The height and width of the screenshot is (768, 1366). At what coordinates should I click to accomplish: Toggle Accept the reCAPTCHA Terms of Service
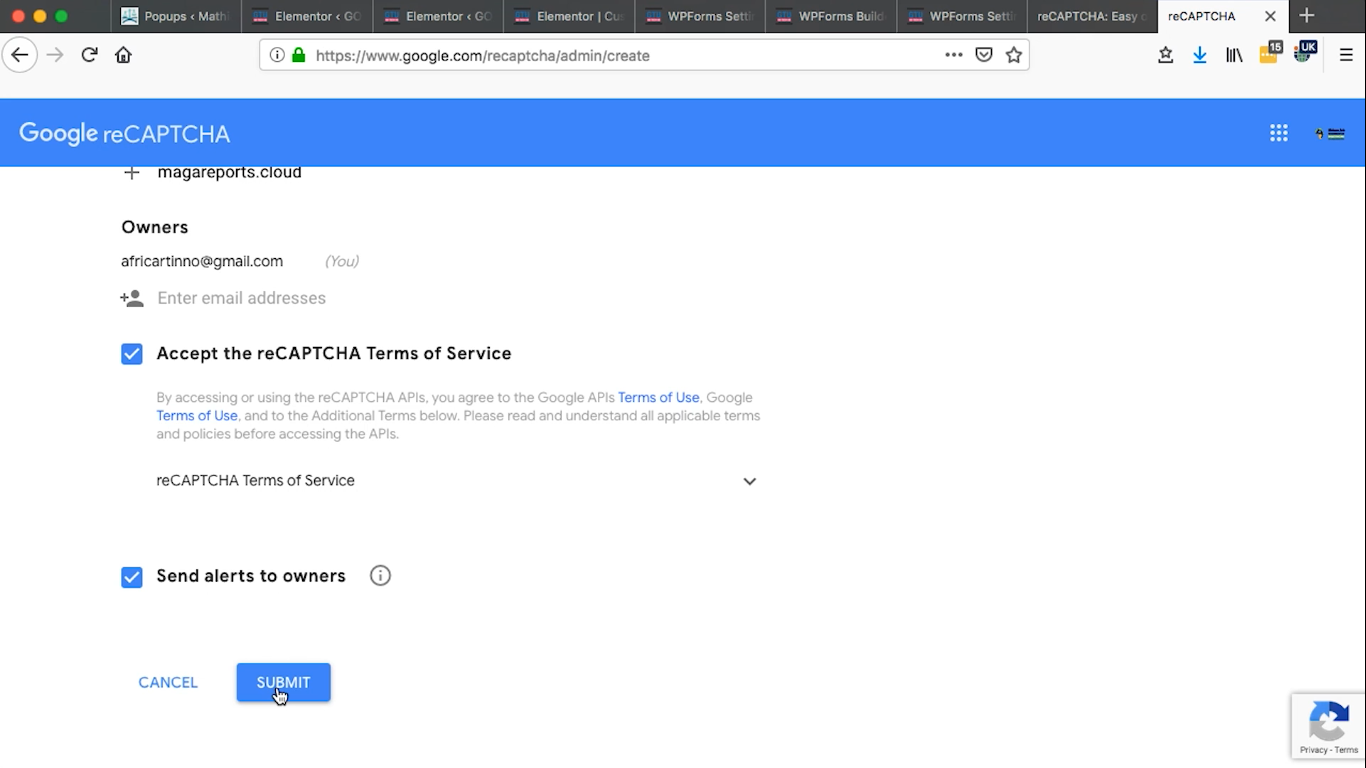(x=132, y=354)
